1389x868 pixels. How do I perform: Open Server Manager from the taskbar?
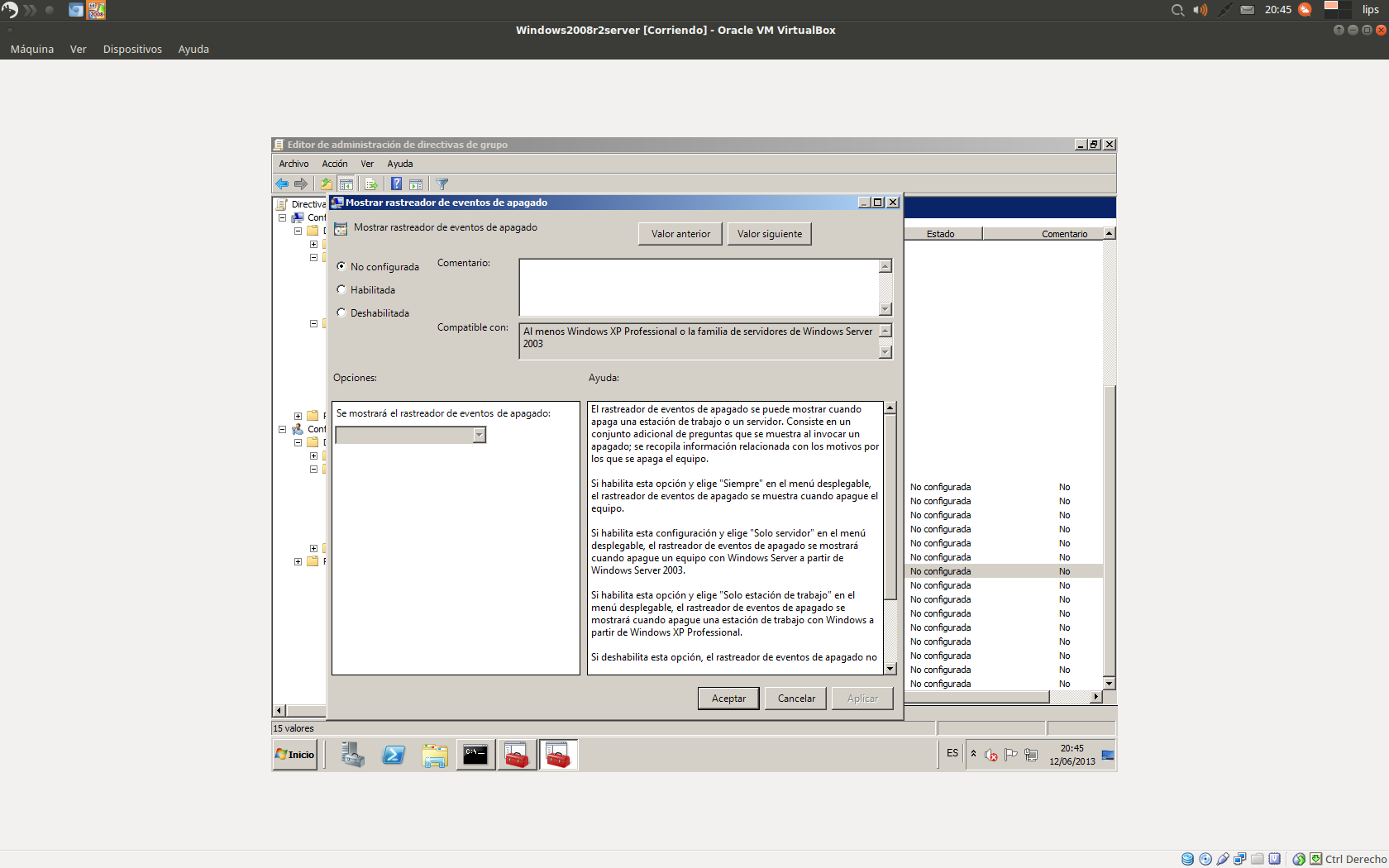click(353, 755)
